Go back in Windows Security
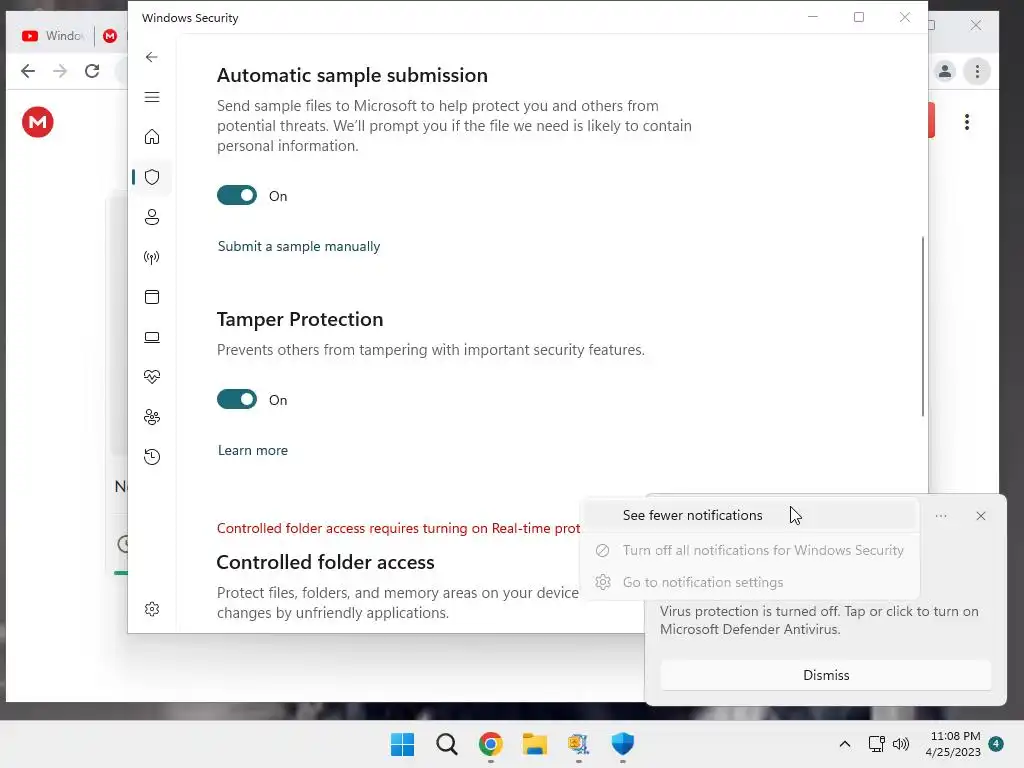This screenshot has height=768, width=1024. [x=152, y=57]
